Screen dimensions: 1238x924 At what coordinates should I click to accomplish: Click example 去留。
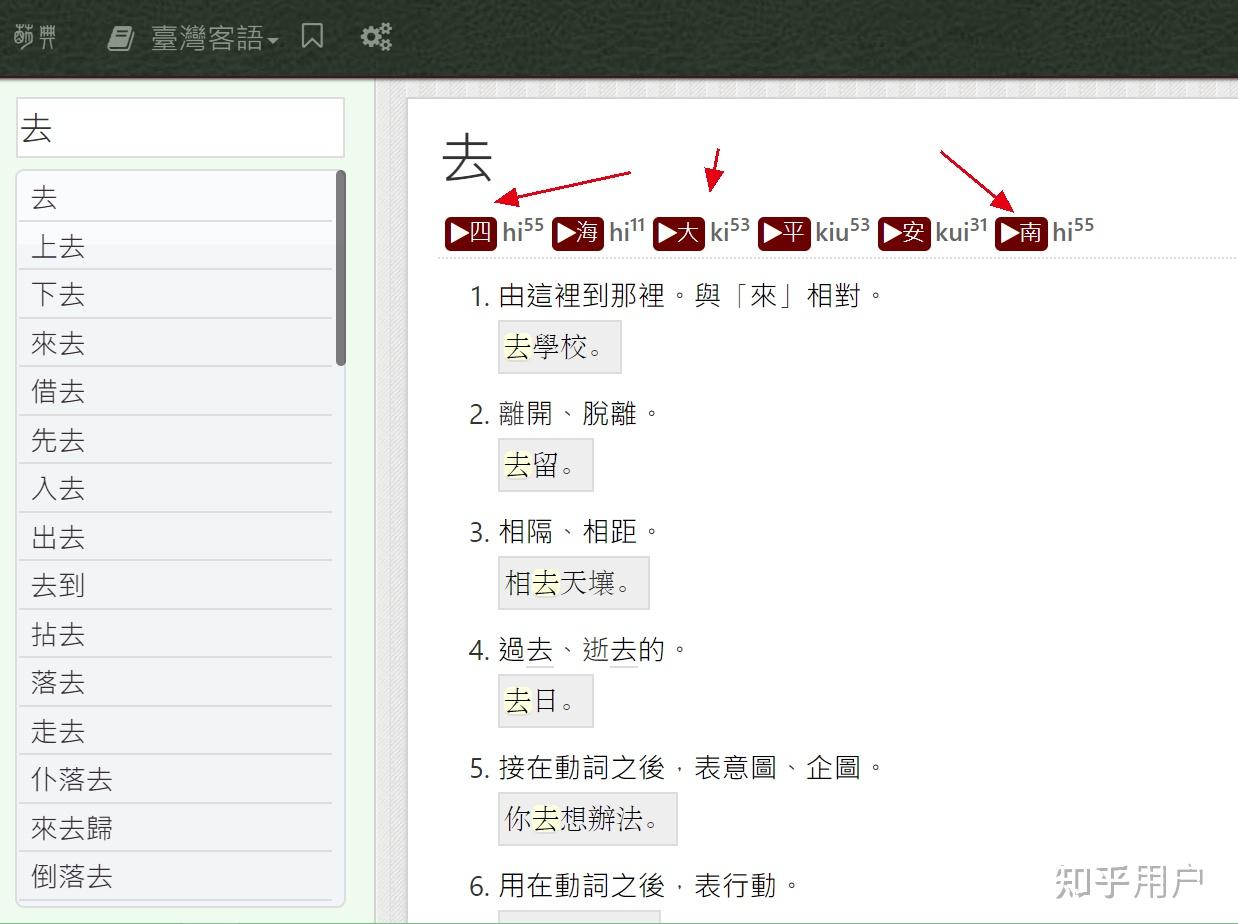coord(545,465)
